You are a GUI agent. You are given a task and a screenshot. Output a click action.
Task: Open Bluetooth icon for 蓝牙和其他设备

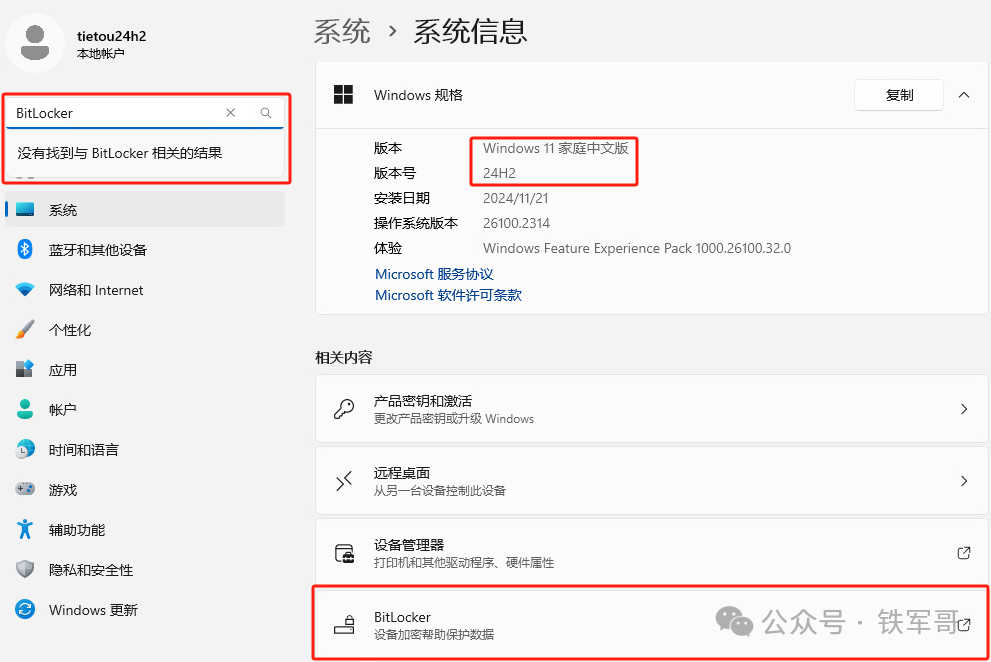pos(25,249)
